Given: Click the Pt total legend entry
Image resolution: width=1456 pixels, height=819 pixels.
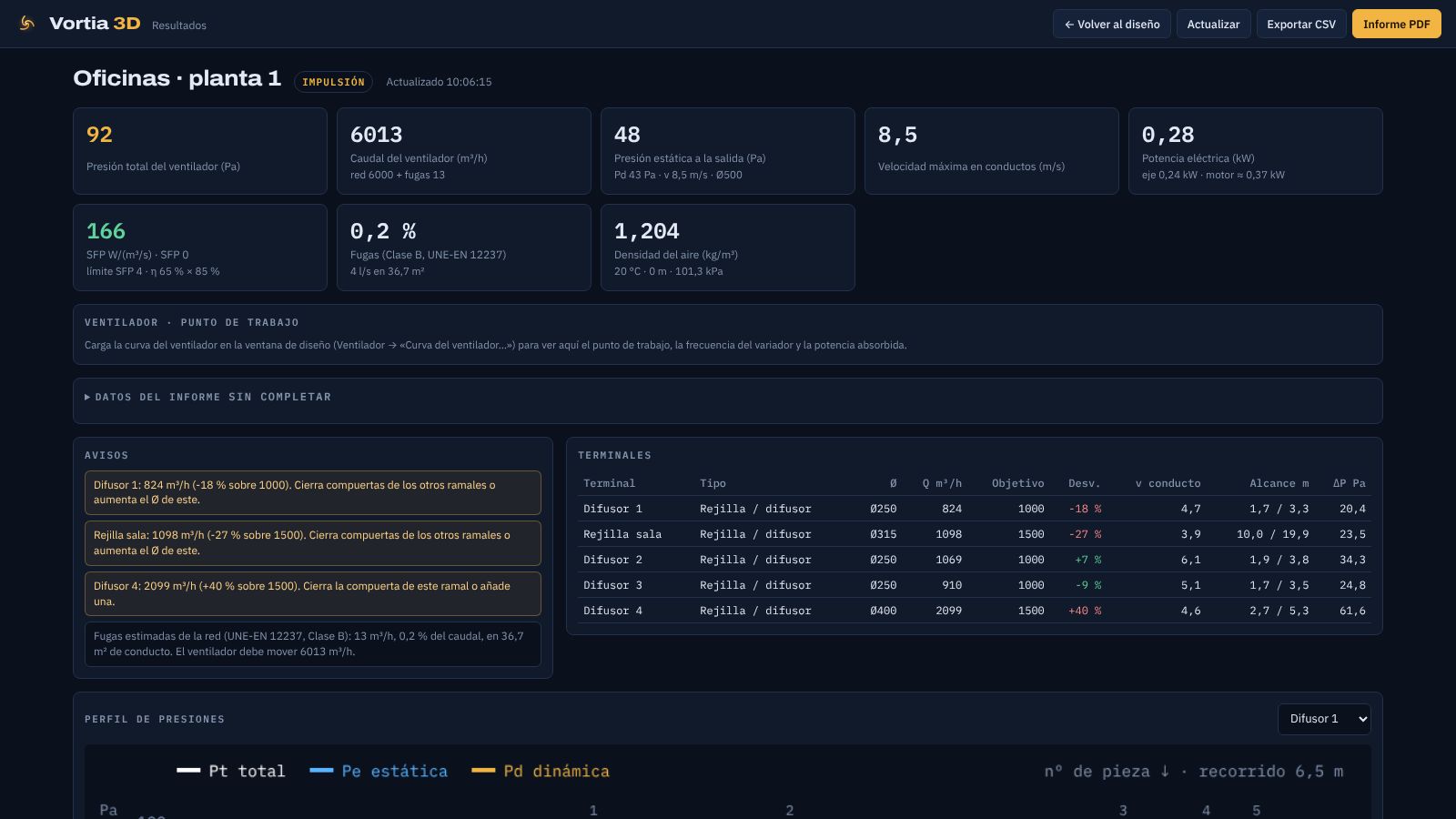Looking at the screenshot, I should pos(231,771).
